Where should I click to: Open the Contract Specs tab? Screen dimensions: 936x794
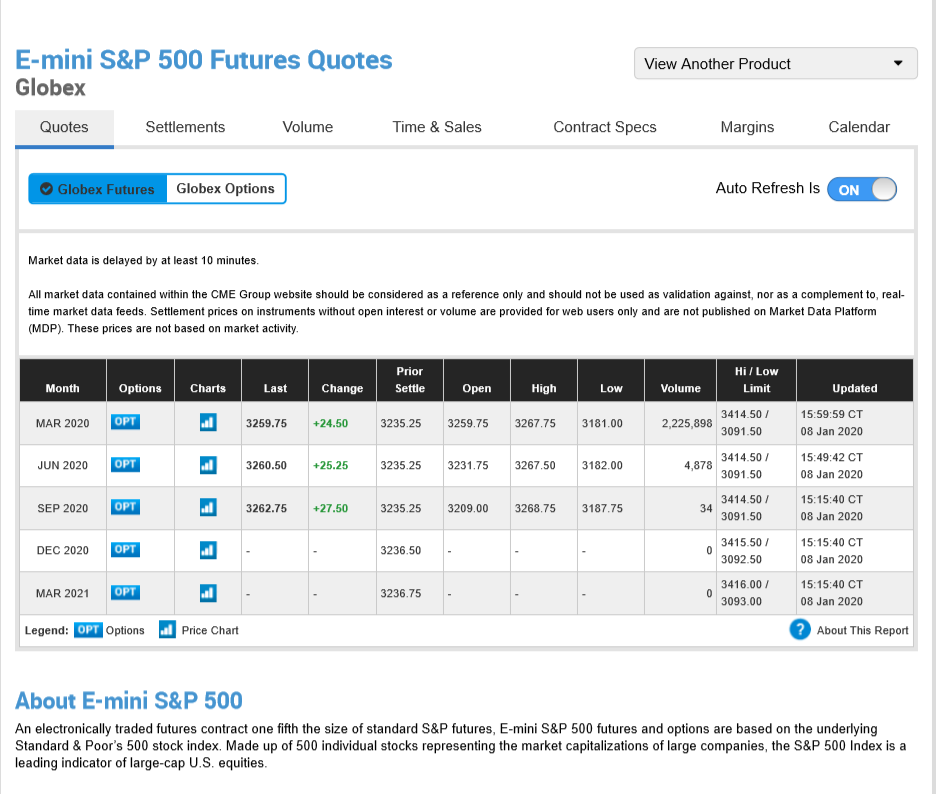[605, 127]
